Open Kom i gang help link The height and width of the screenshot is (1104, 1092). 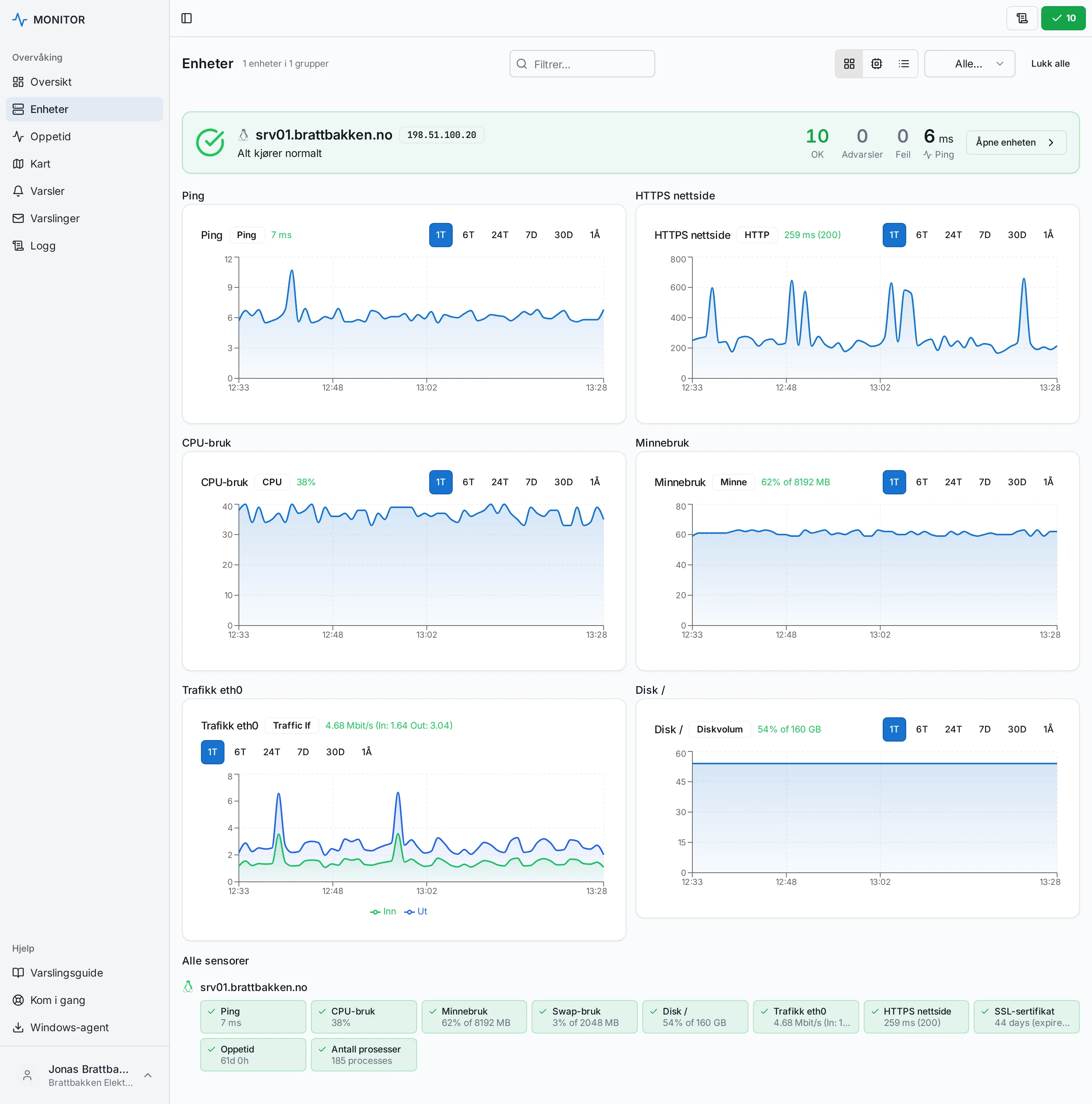click(x=85, y=1000)
